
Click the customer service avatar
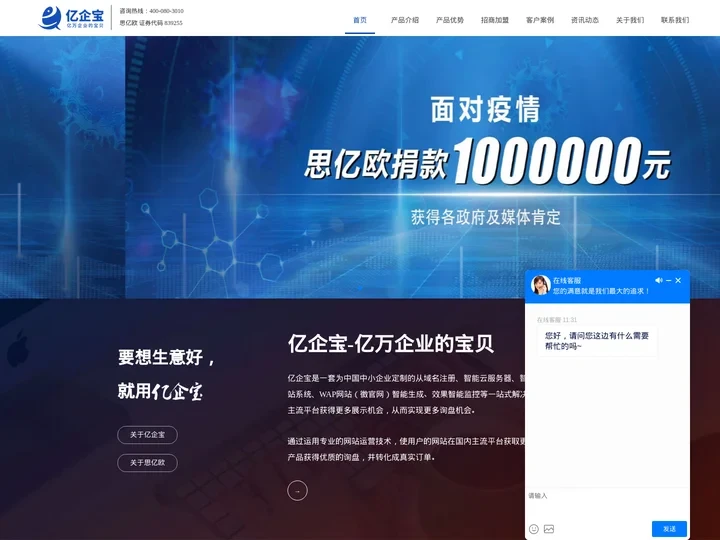point(540,285)
